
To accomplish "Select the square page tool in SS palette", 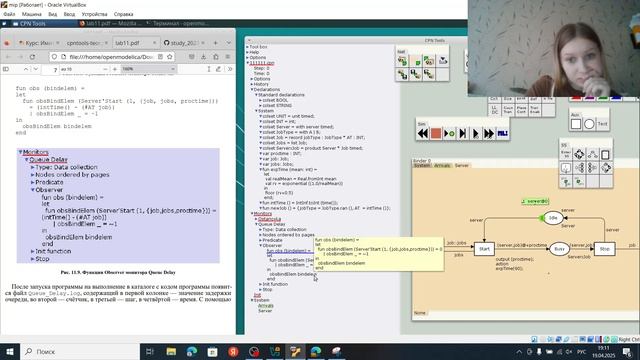I will (x=606, y=154).
